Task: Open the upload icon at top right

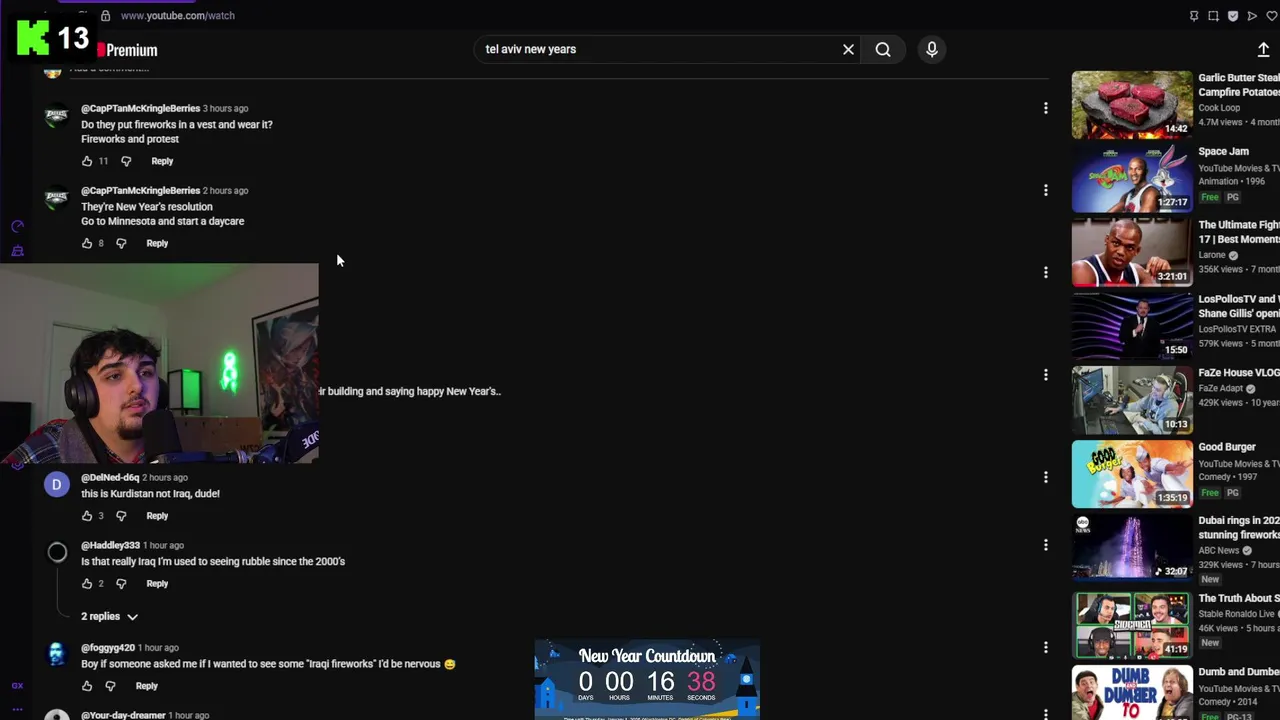Action: point(1263,50)
